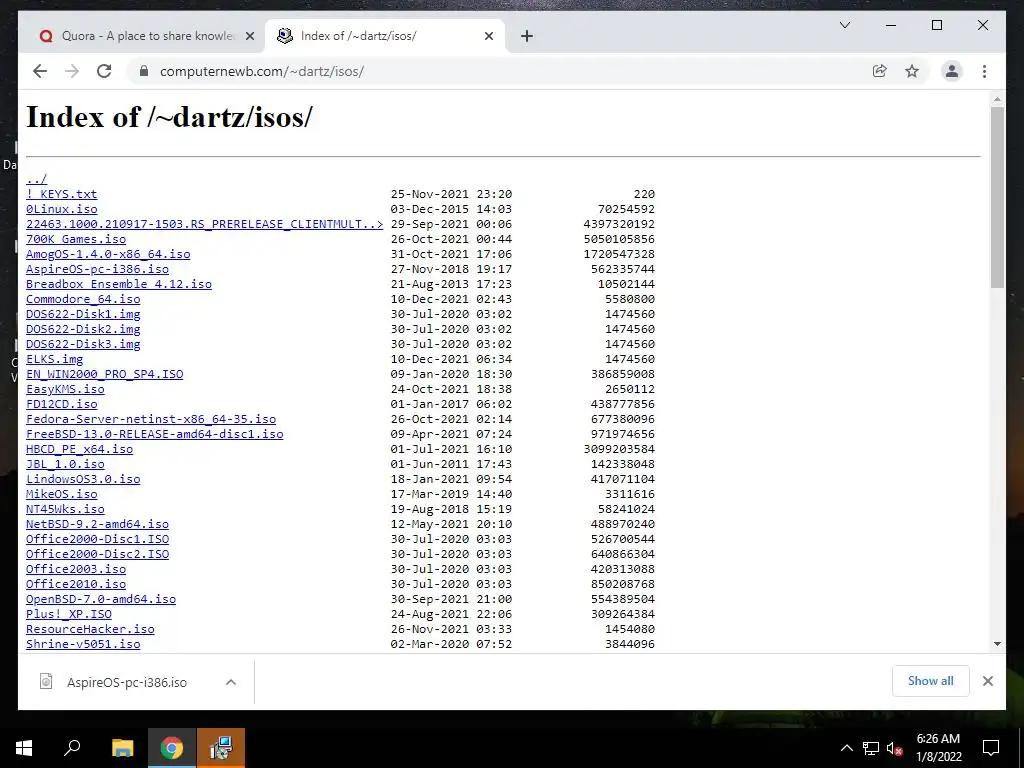This screenshot has height=768, width=1024.
Task: Open tab search dropdown arrow
Action: [x=844, y=25]
